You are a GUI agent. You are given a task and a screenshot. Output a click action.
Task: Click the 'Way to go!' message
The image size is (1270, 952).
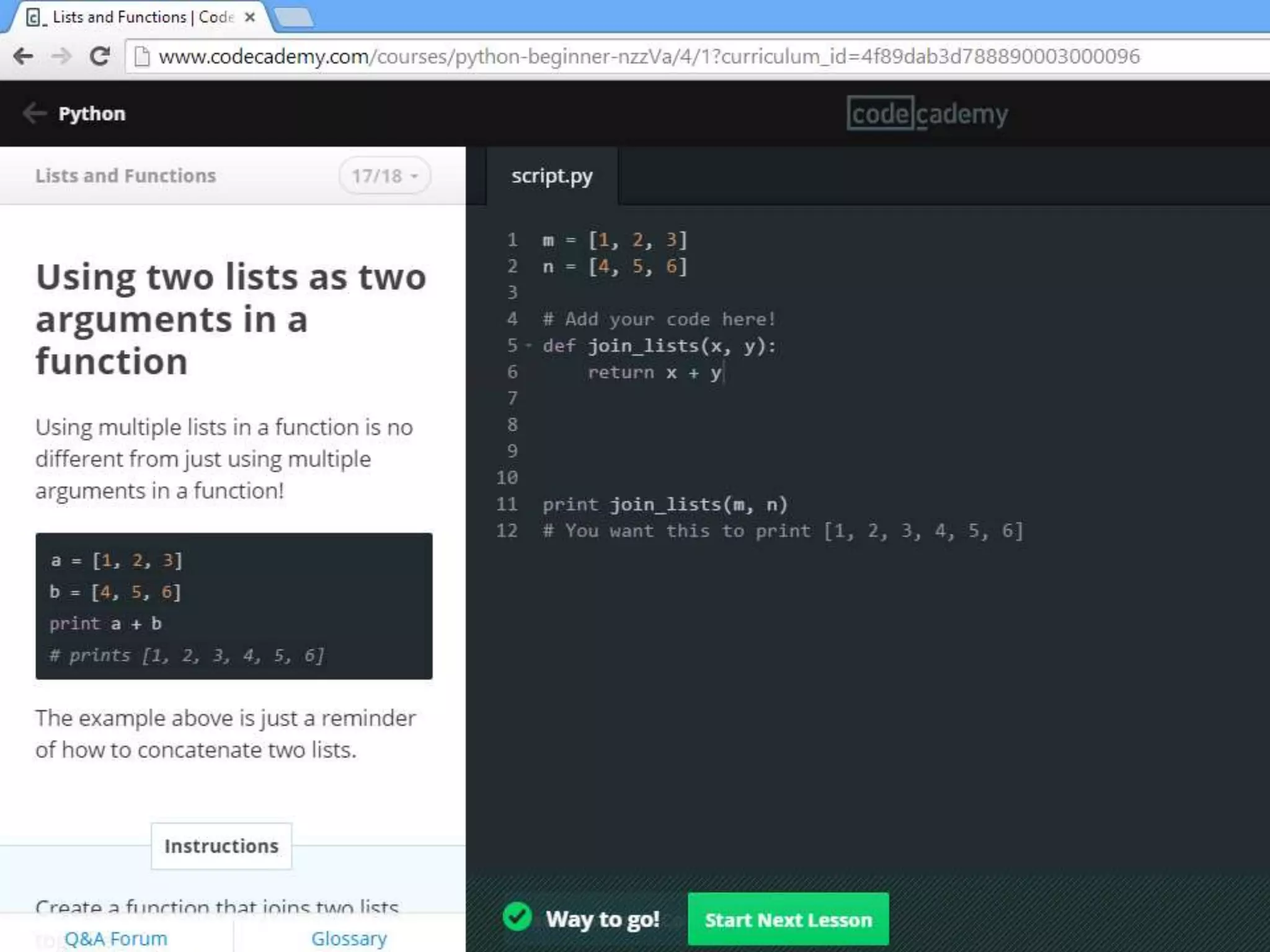click(x=603, y=919)
